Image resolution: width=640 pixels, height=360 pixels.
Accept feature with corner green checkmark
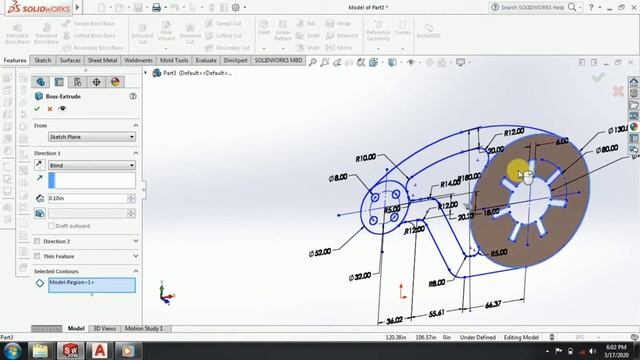pyautogui.click(x=598, y=77)
